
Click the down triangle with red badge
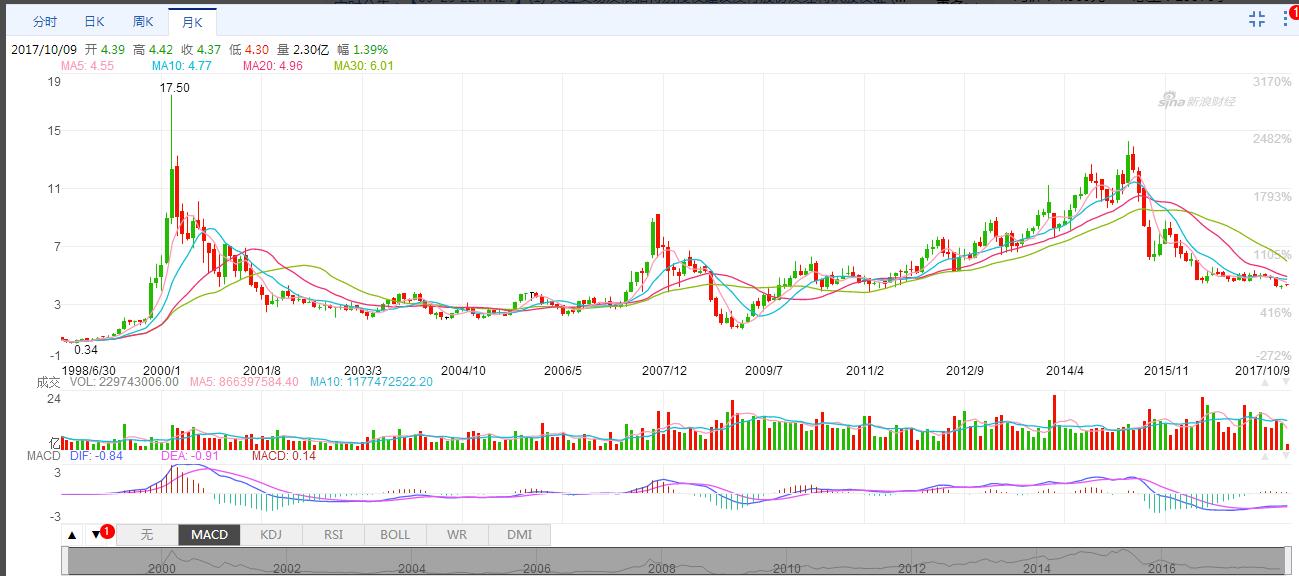[x=96, y=535]
